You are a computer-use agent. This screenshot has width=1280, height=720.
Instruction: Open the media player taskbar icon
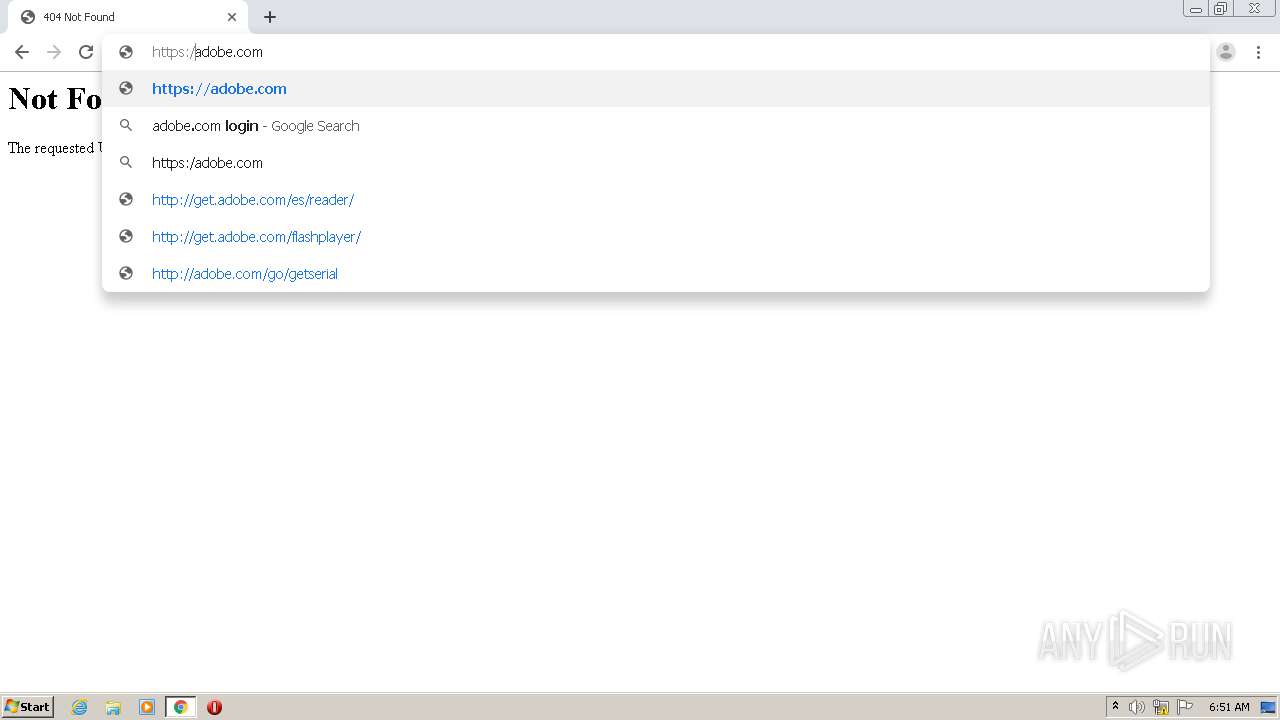point(147,707)
